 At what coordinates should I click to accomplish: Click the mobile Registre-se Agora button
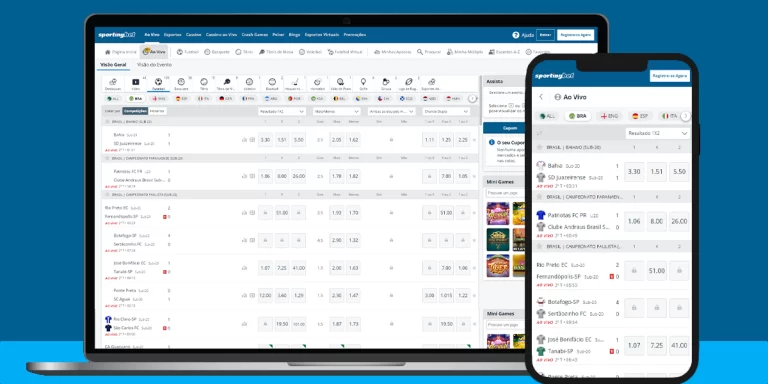coord(670,76)
